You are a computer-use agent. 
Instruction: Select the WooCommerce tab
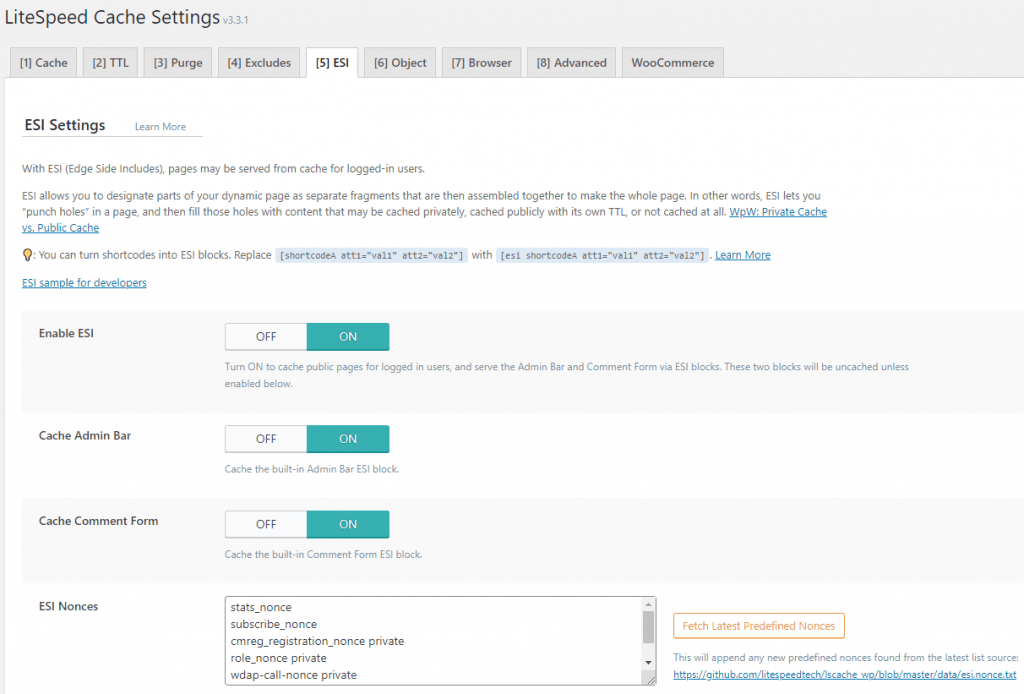tap(672, 62)
